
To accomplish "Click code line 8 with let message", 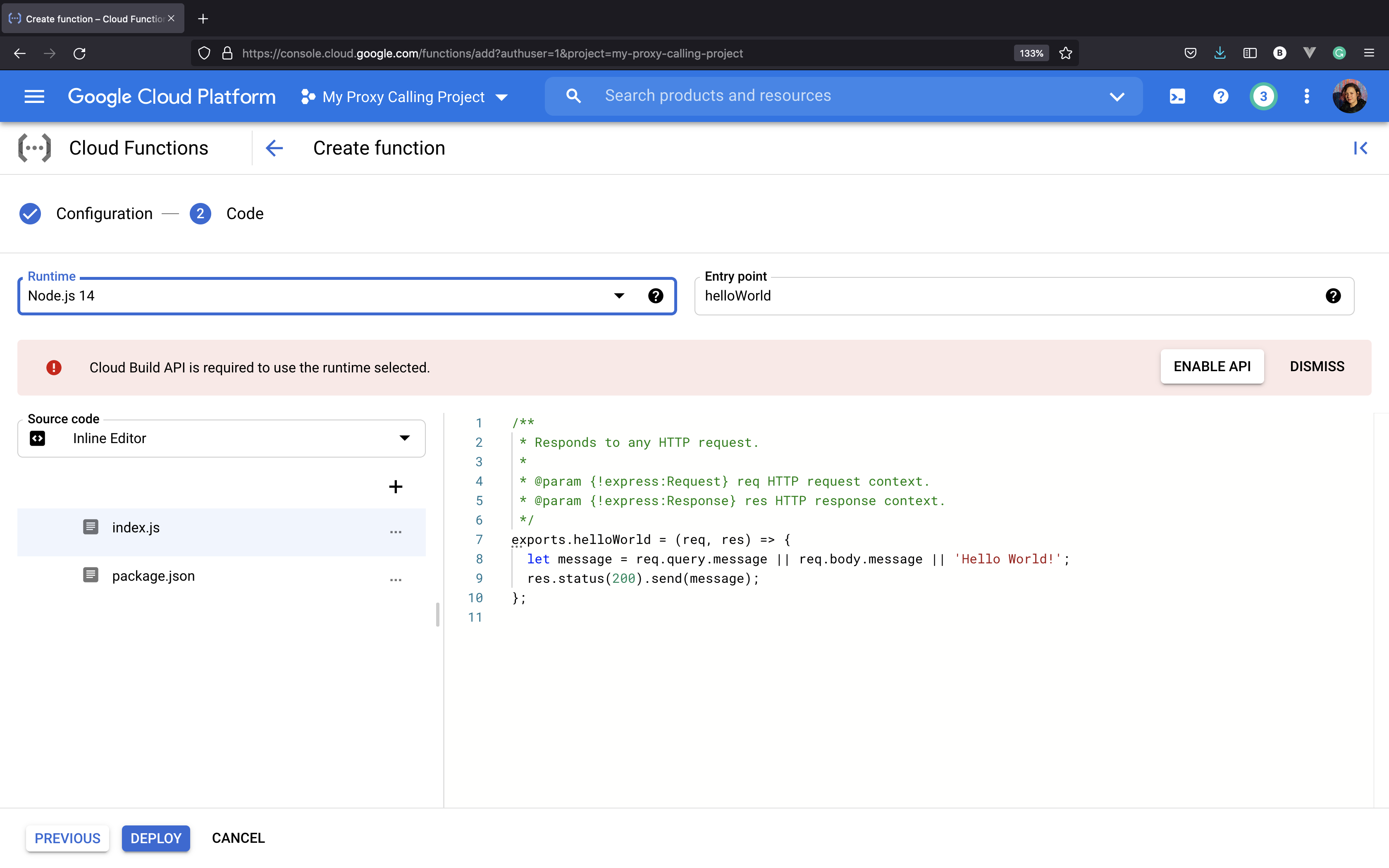I will pyautogui.click(x=798, y=559).
